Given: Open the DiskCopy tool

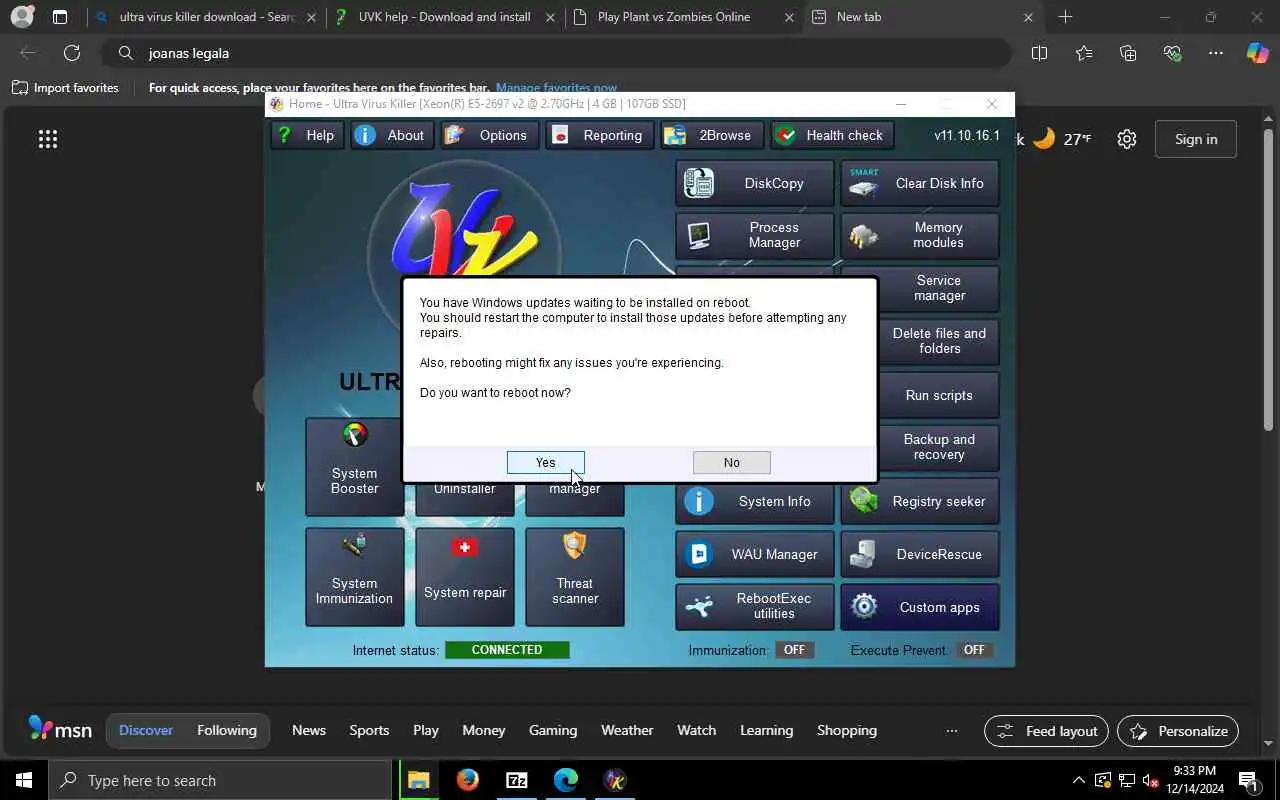Looking at the screenshot, I should [754, 183].
